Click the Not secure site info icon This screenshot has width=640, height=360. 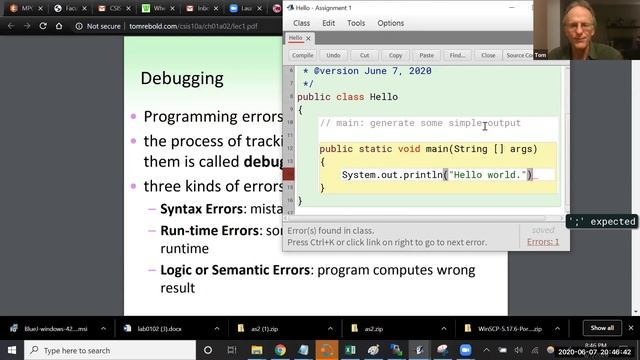79,26
